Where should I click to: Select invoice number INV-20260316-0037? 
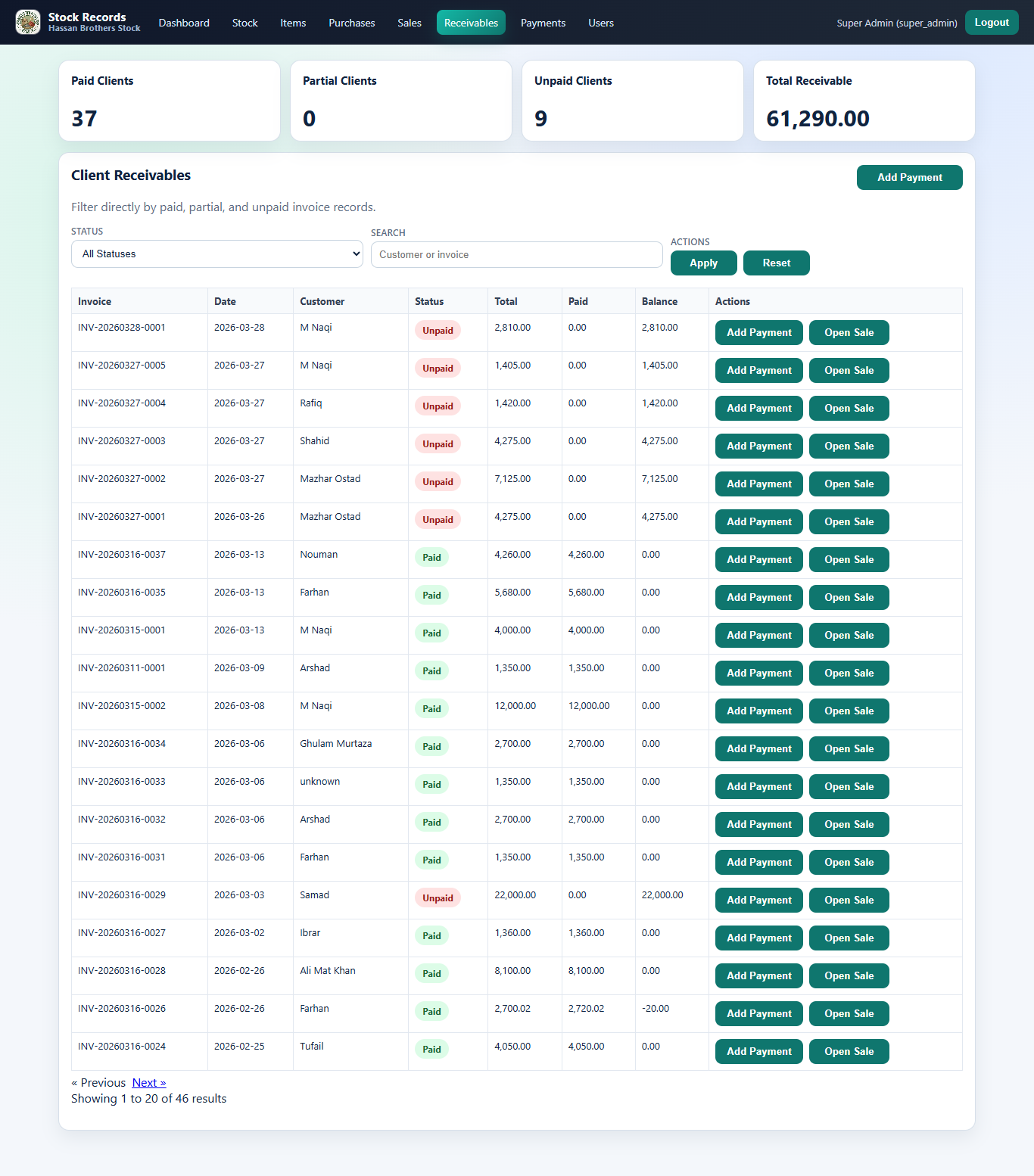122,555
